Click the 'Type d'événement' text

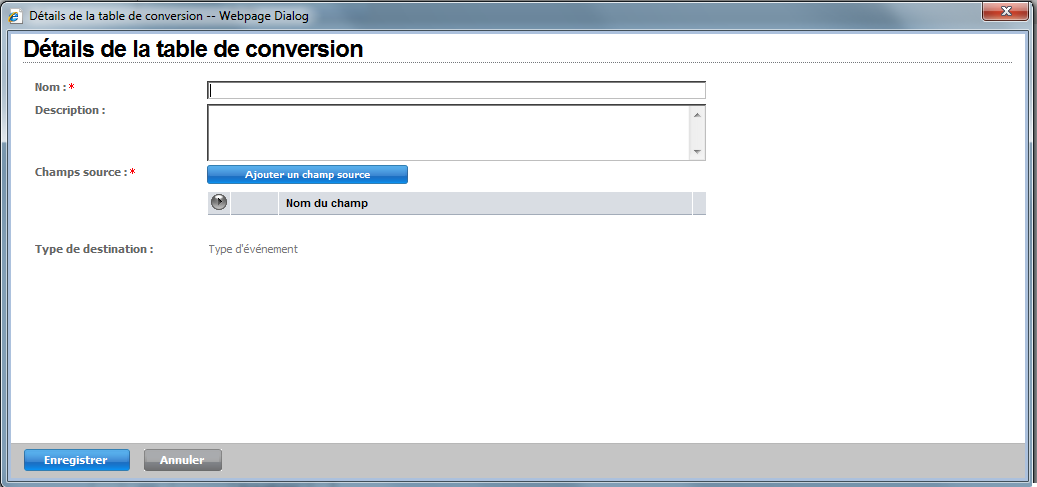pyautogui.click(x=253, y=249)
